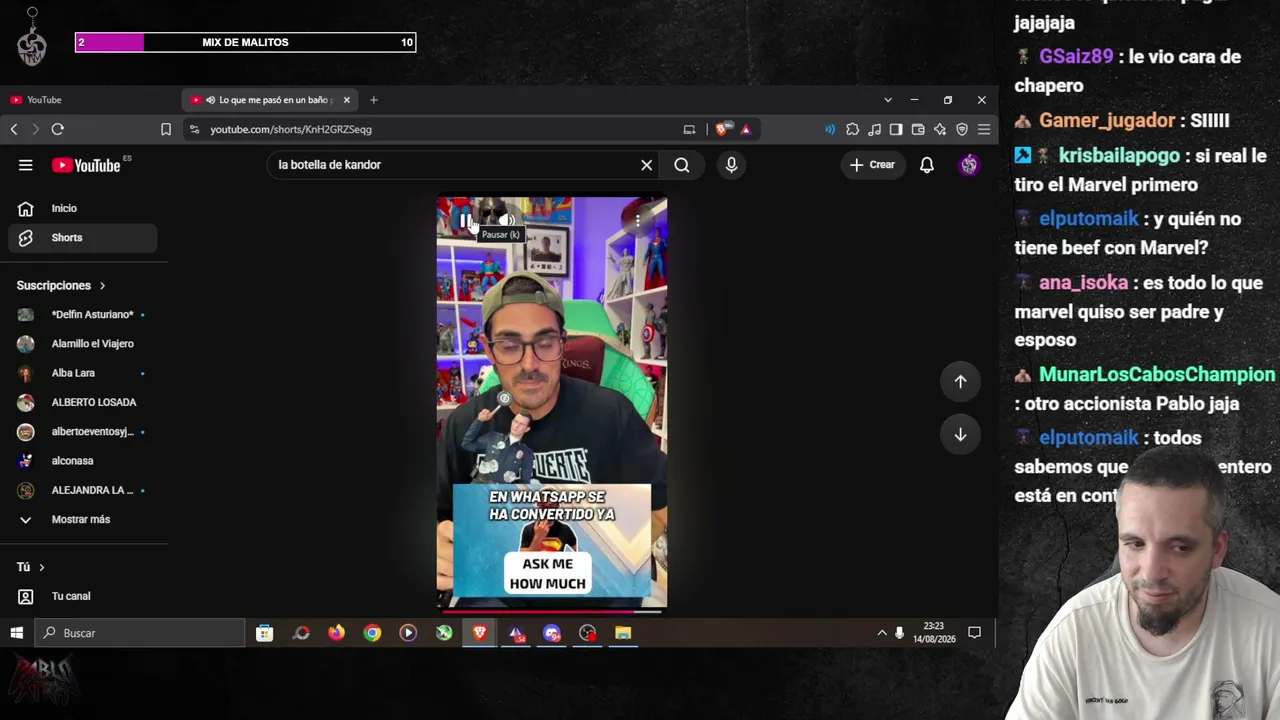Go to the previous Short with up arrow
This screenshot has height=720, width=1280.
[x=960, y=381]
